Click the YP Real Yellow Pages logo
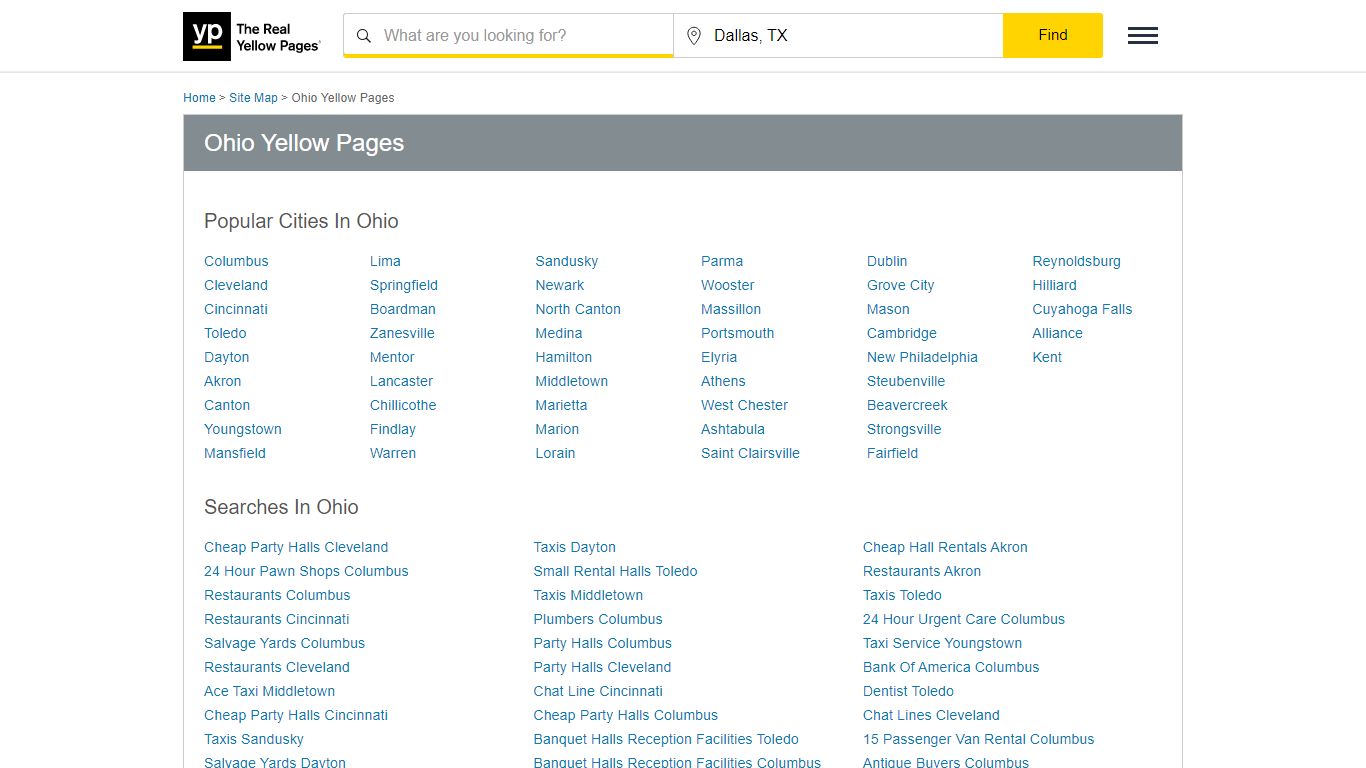1366x768 pixels. (252, 37)
